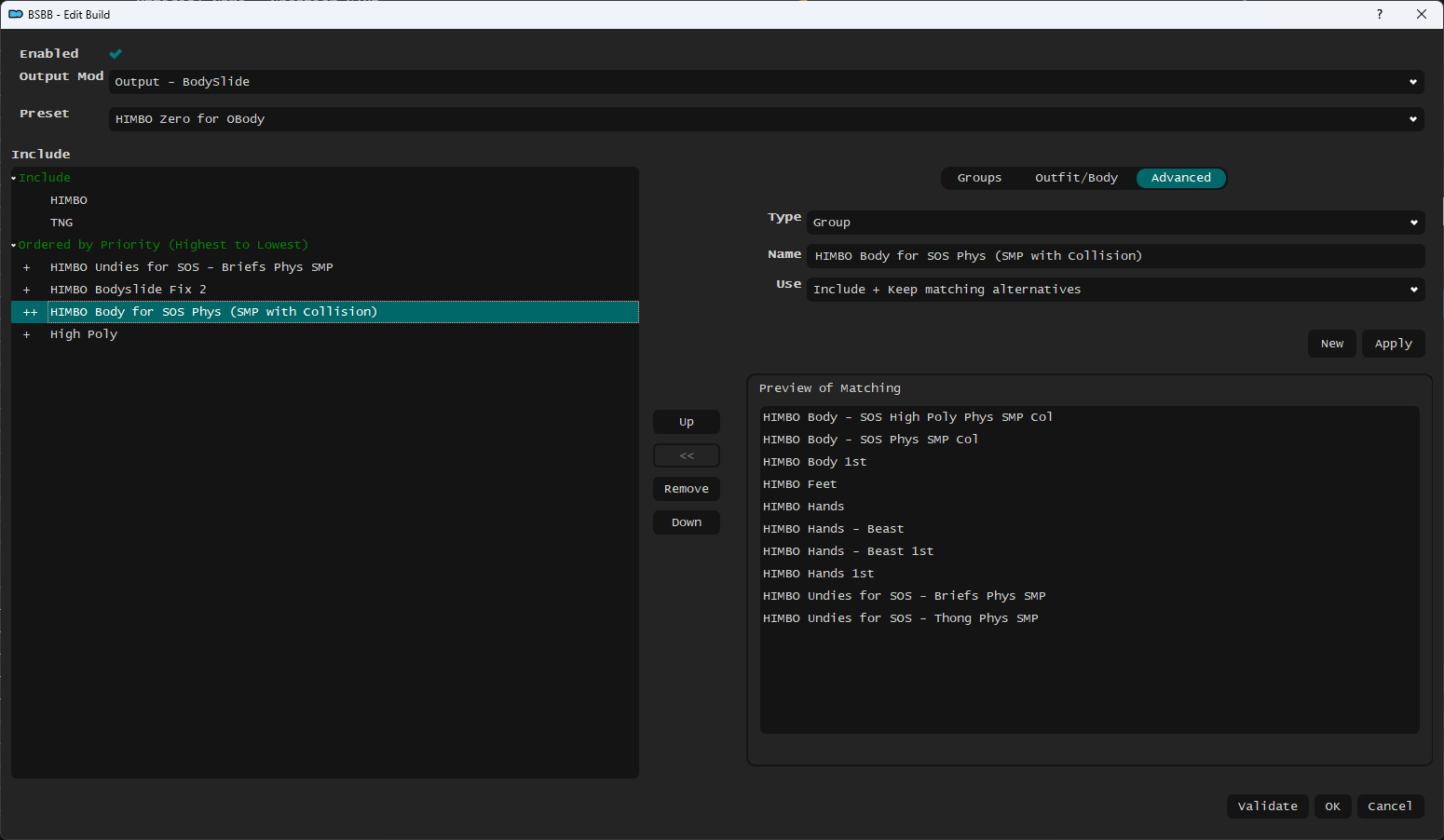The image size is (1444, 840).
Task: Remove the selected include entry
Action: pos(687,489)
